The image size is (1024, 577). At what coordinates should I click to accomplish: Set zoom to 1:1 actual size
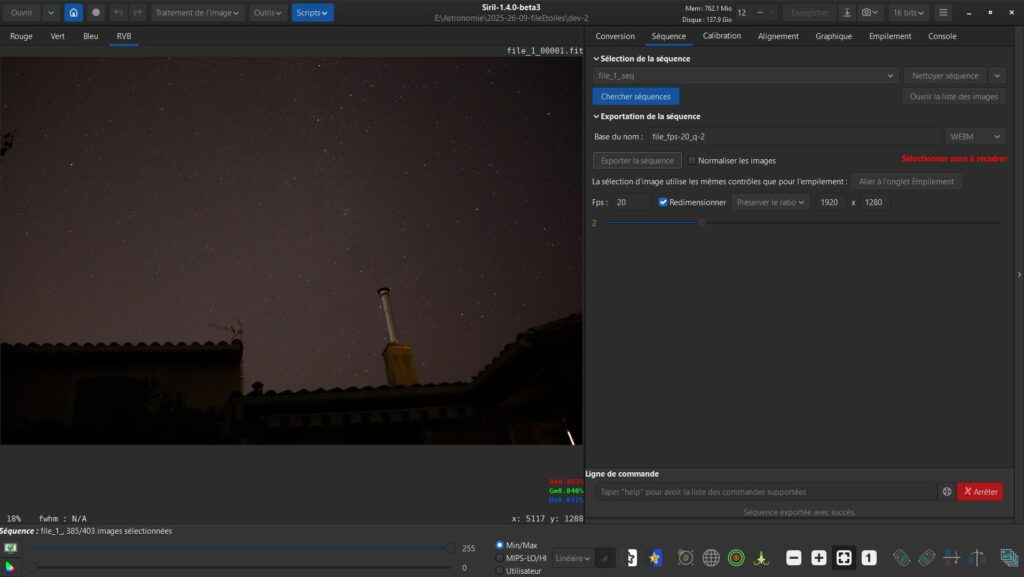point(869,558)
